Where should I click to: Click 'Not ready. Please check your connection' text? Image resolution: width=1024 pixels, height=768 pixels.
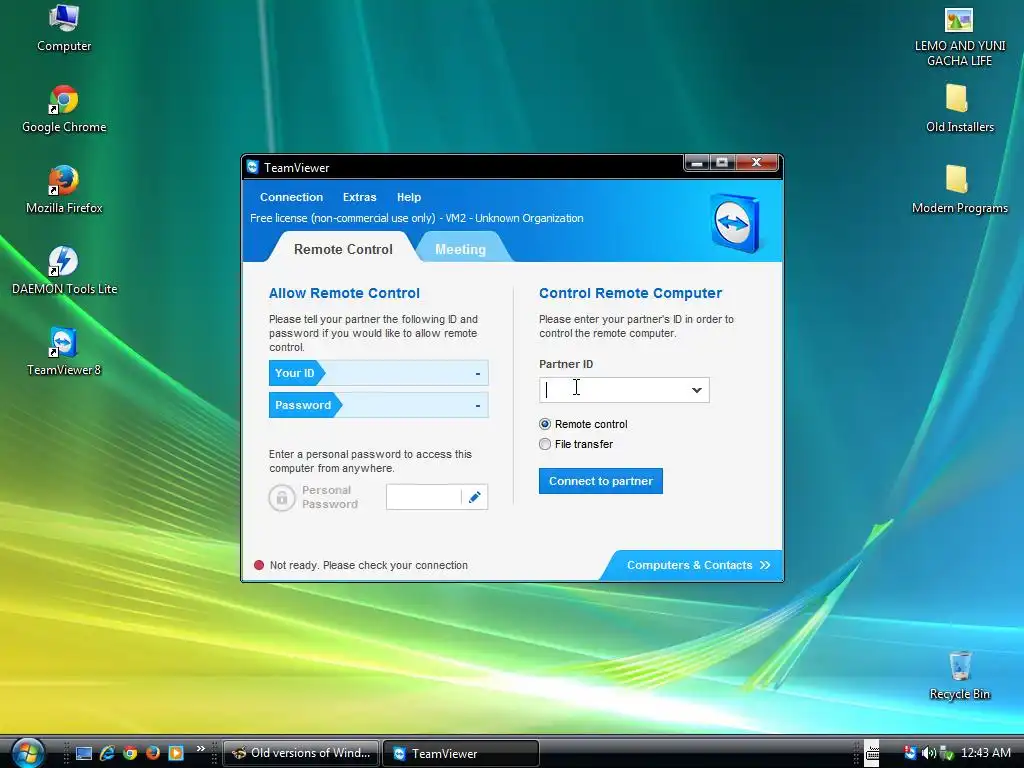click(368, 565)
